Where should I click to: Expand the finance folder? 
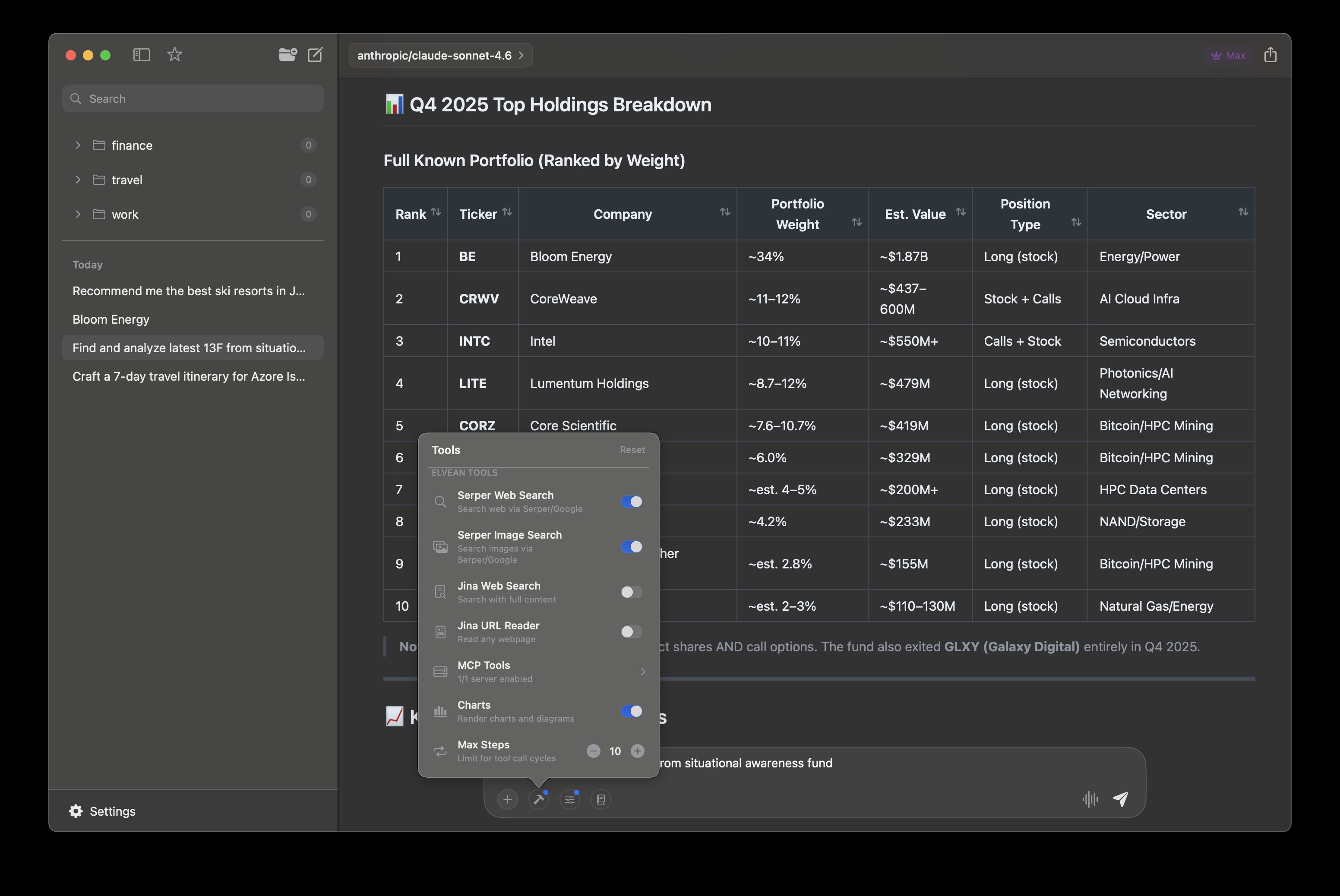tap(78, 145)
